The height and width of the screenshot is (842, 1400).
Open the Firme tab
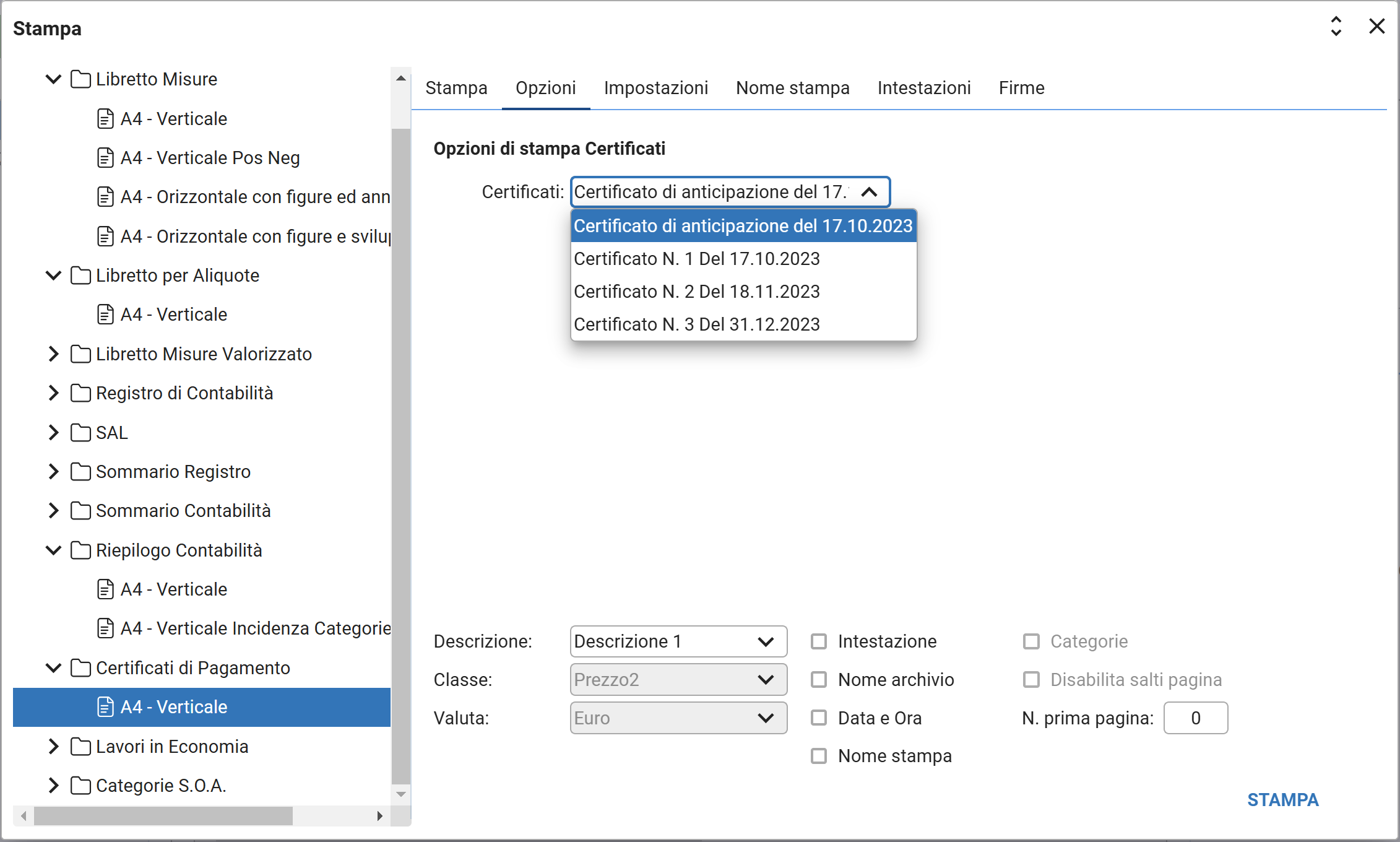(1021, 88)
